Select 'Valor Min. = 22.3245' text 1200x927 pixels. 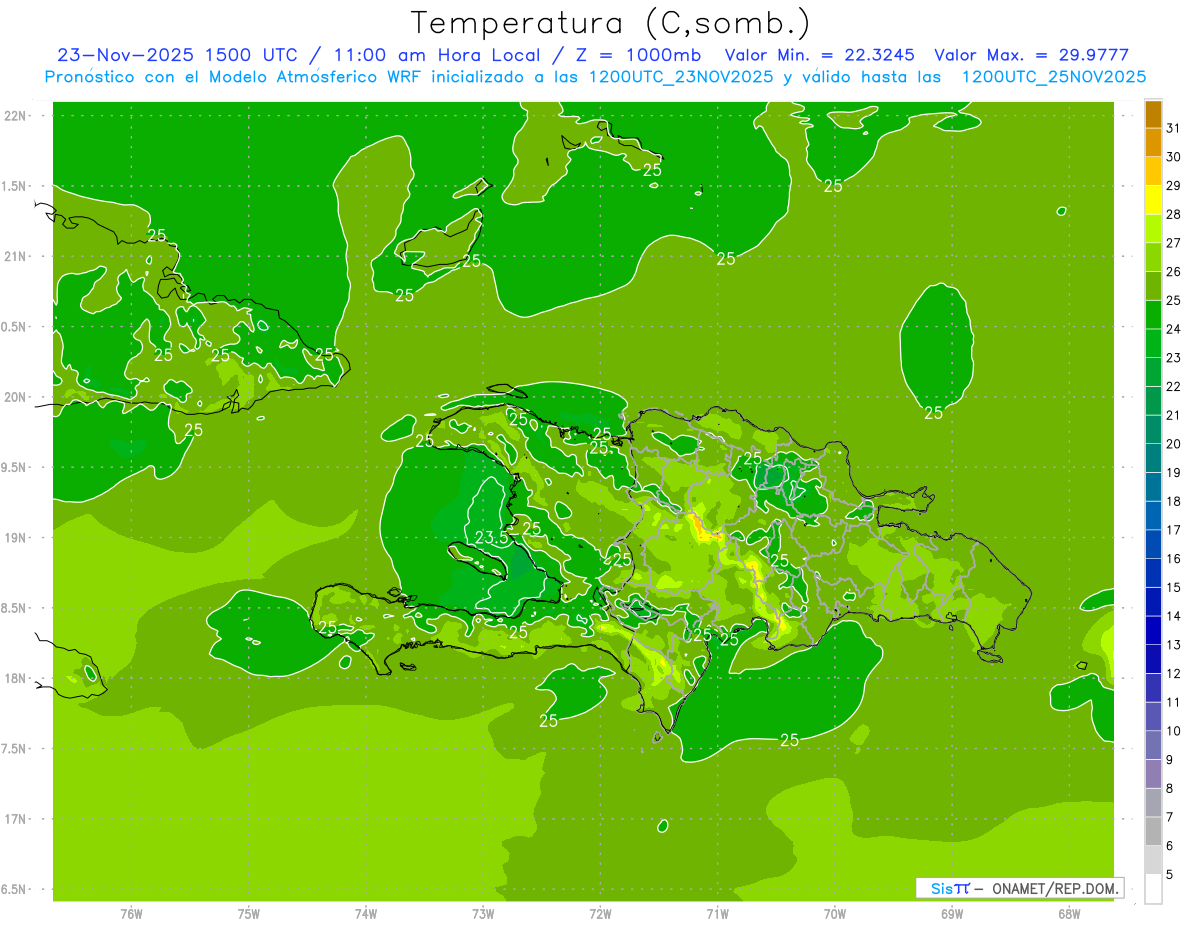click(820, 55)
